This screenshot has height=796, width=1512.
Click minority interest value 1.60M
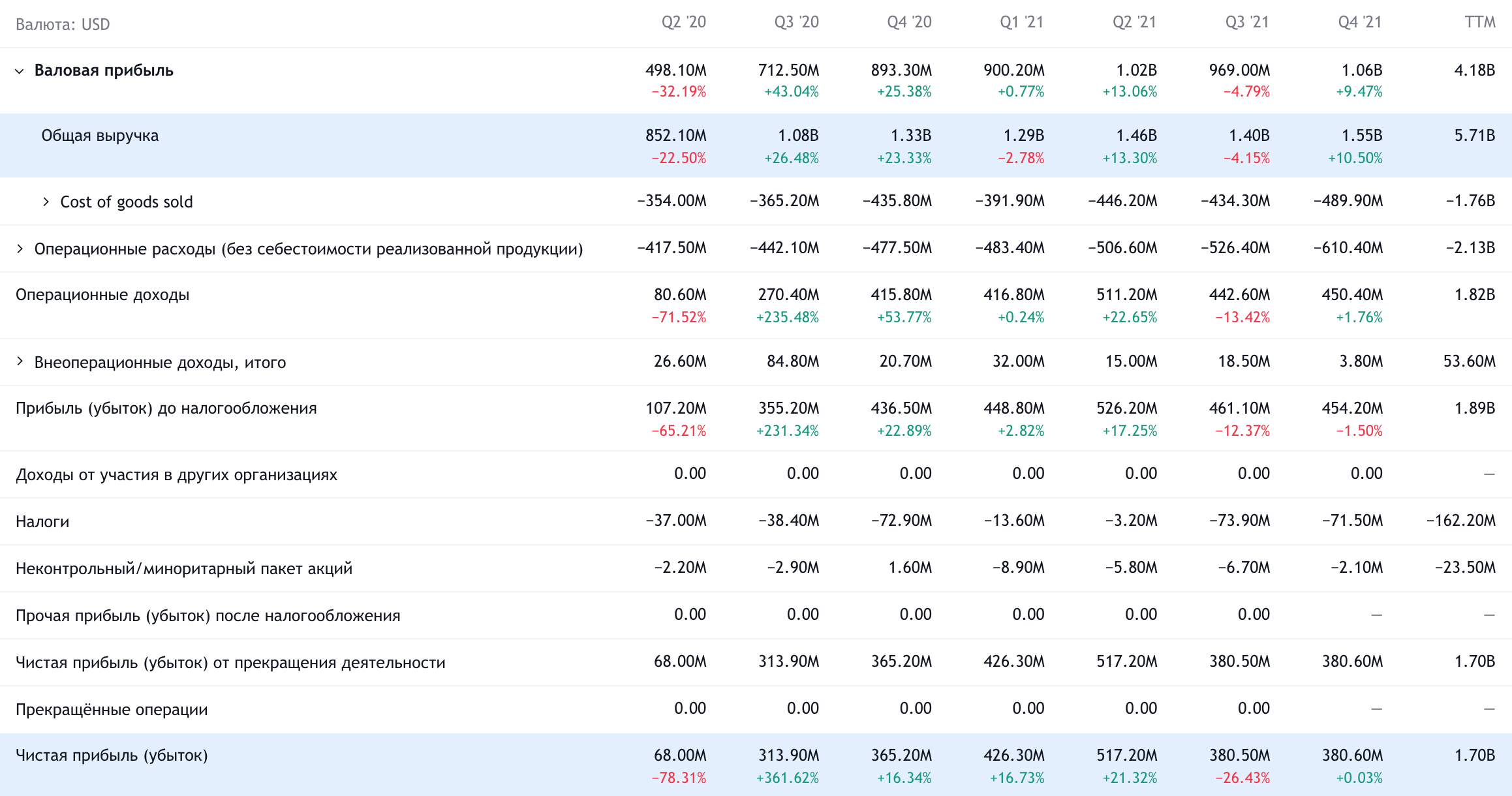click(910, 568)
